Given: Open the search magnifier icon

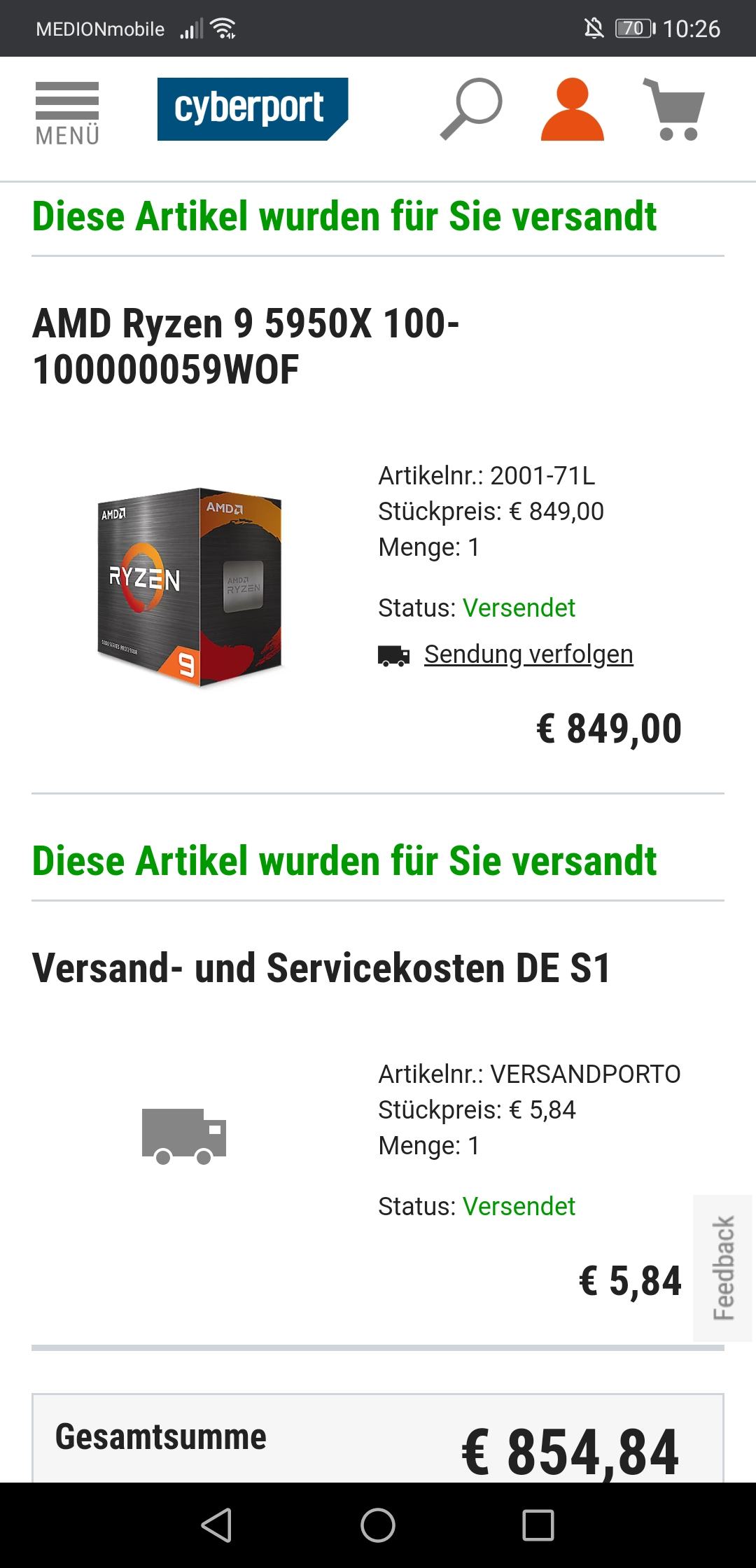Looking at the screenshot, I should tap(471, 109).
